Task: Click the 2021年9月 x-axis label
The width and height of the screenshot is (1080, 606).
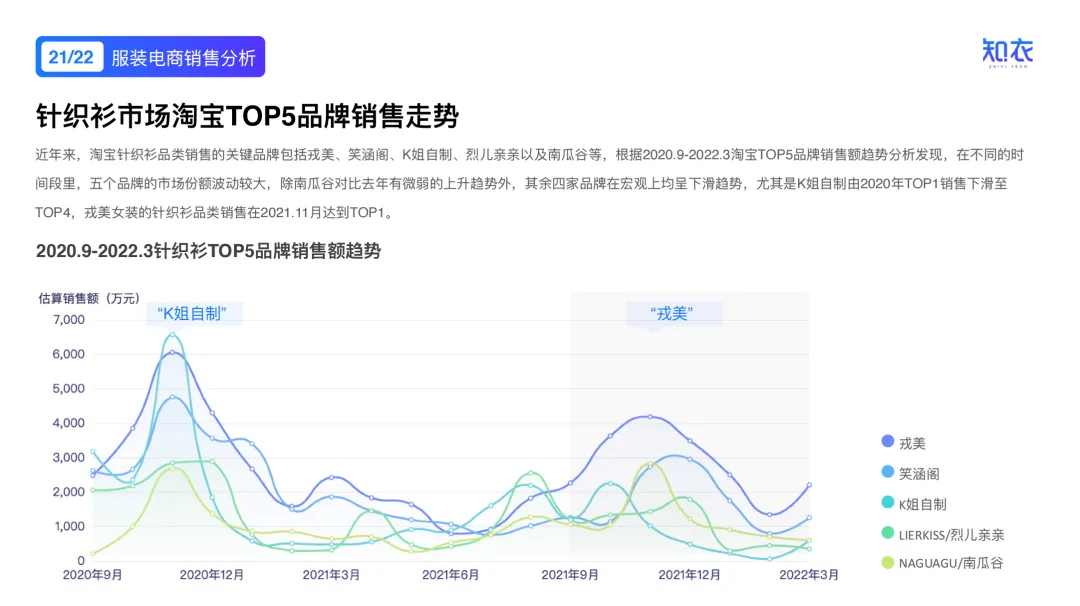Action: click(x=570, y=575)
